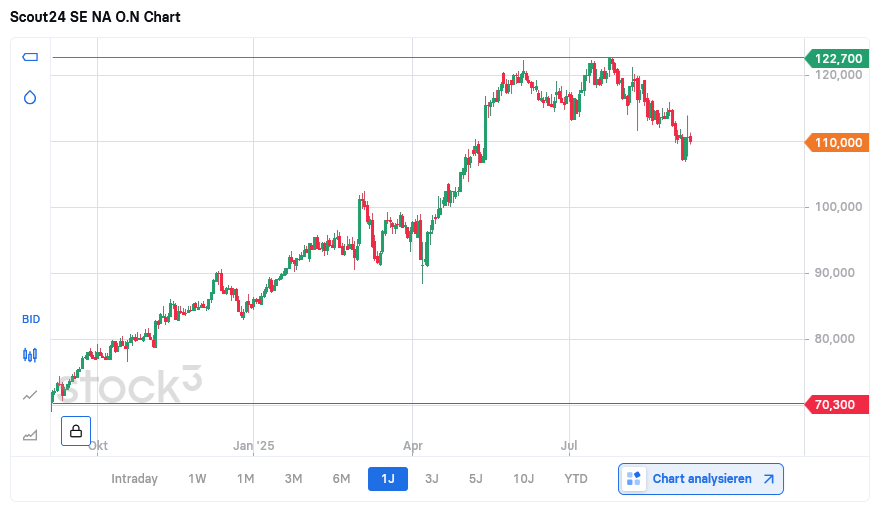Select the 6M timeframe

pyautogui.click(x=341, y=479)
